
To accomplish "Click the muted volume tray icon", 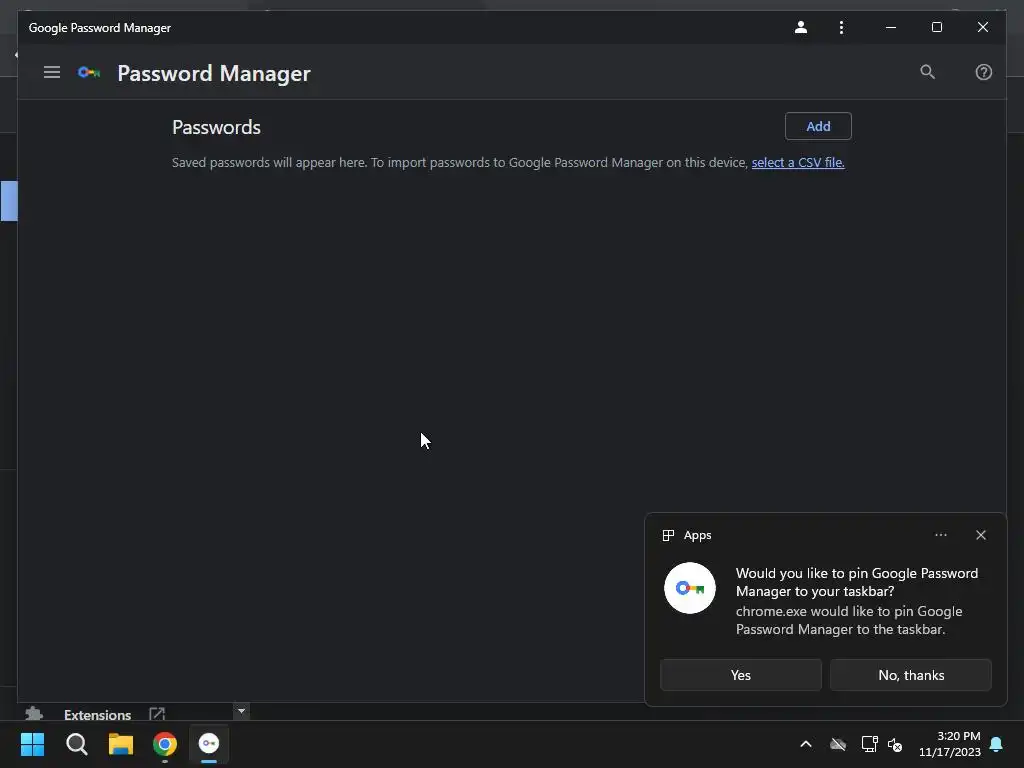I will 895,744.
